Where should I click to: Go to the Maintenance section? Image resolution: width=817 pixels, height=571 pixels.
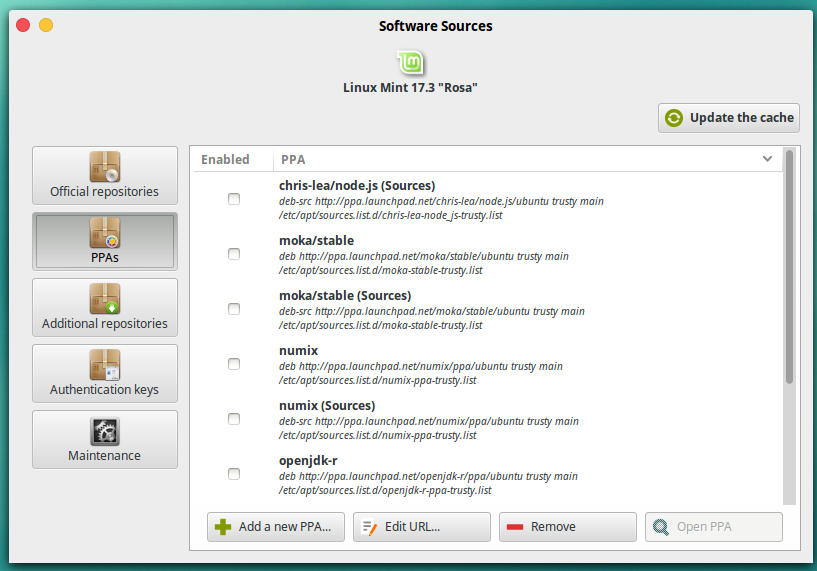[x=105, y=439]
